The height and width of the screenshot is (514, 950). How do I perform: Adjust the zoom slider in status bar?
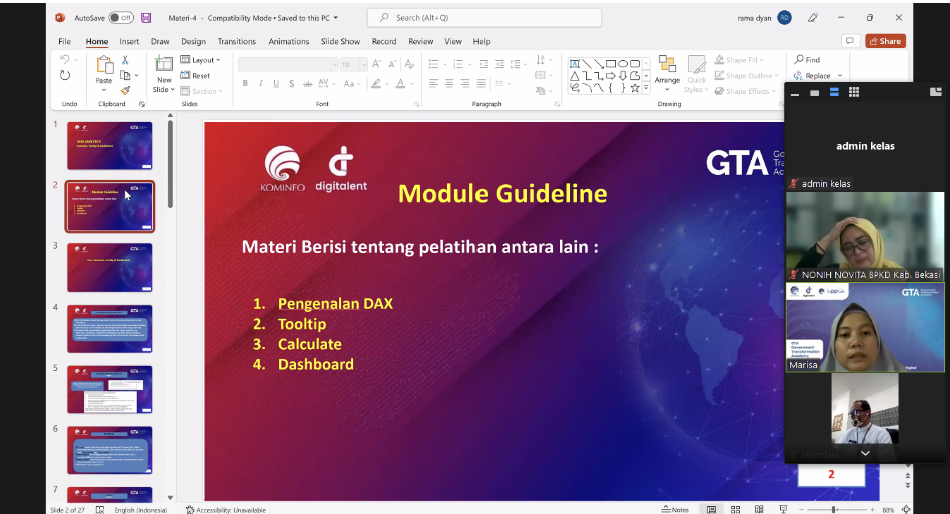[x=834, y=509]
